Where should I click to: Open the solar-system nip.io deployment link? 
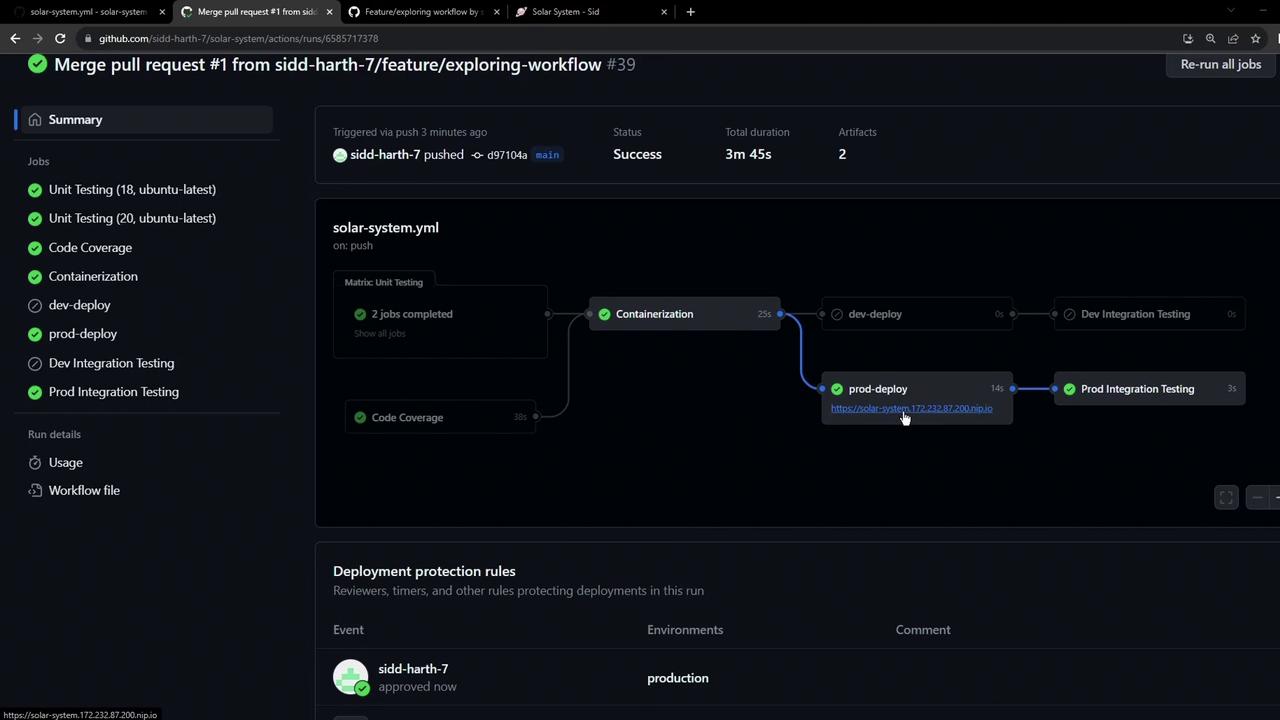click(x=911, y=408)
